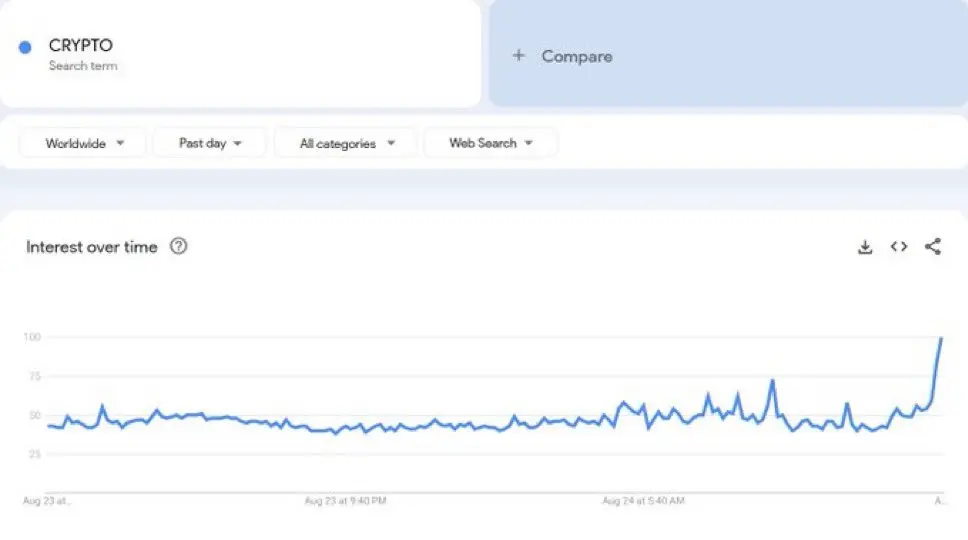Add a Compare search term
968x540 pixels.
coord(728,54)
